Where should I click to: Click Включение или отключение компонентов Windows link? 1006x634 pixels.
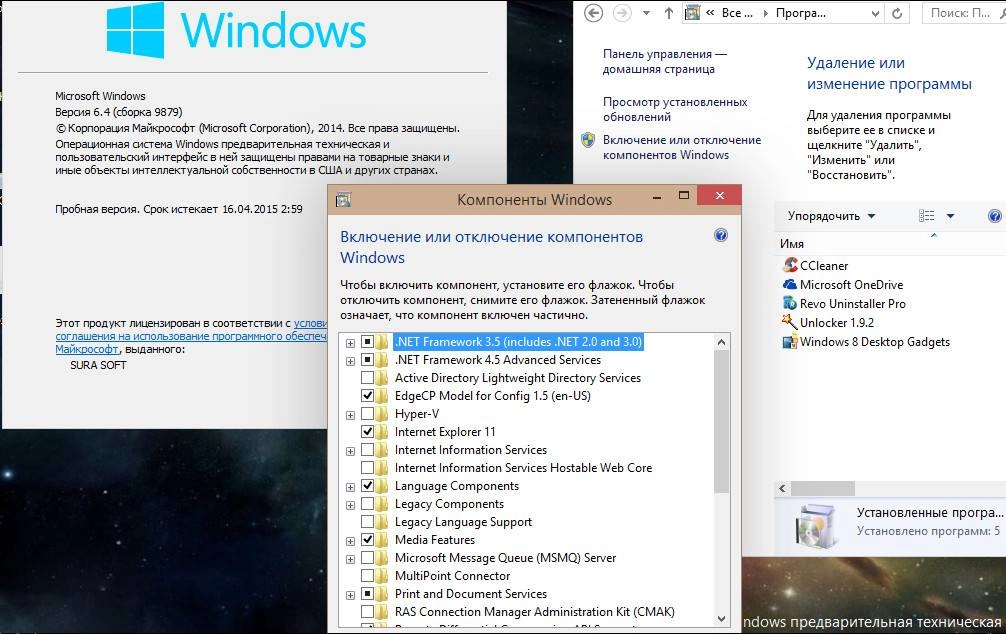[x=682, y=147]
